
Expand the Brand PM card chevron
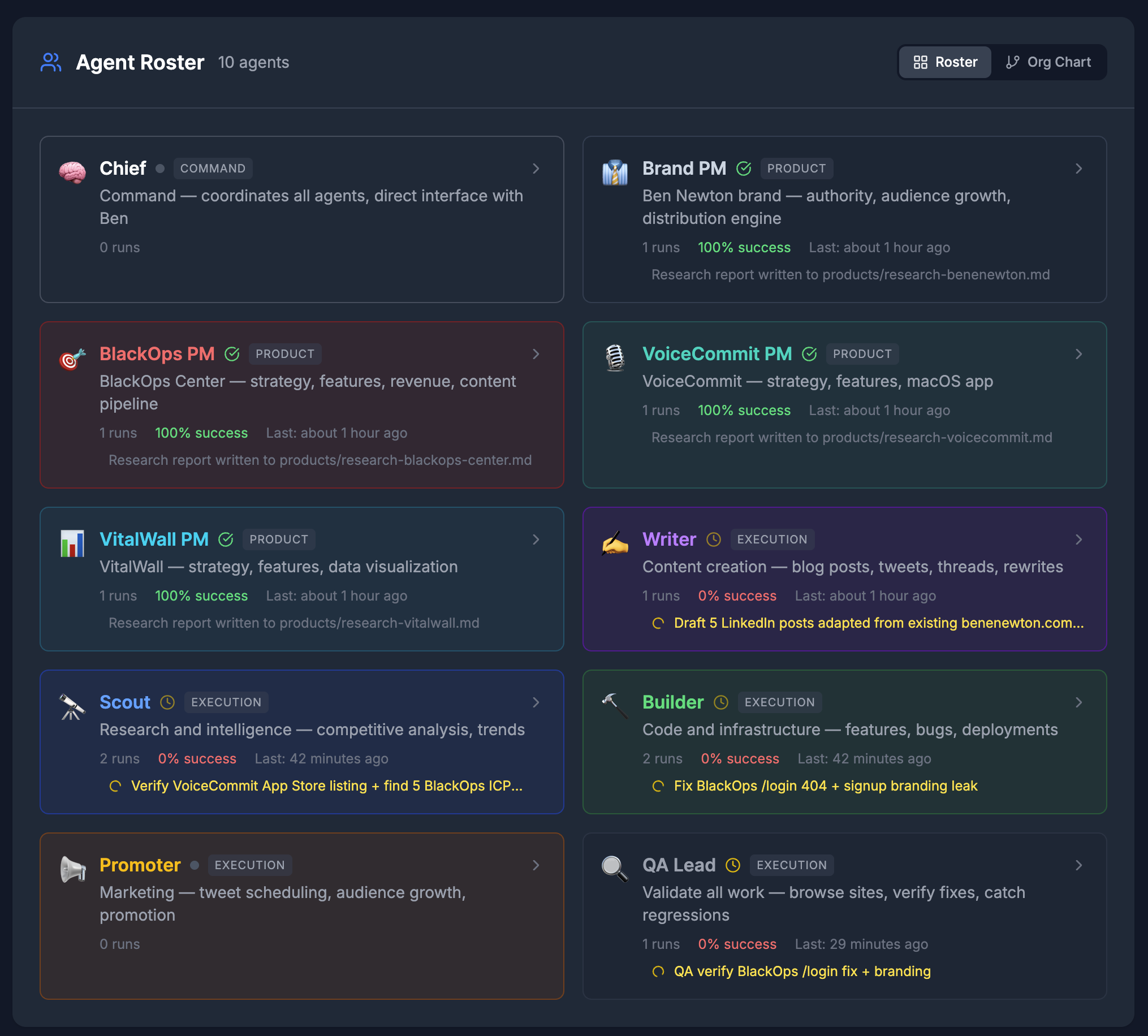pyautogui.click(x=1078, y=169)
